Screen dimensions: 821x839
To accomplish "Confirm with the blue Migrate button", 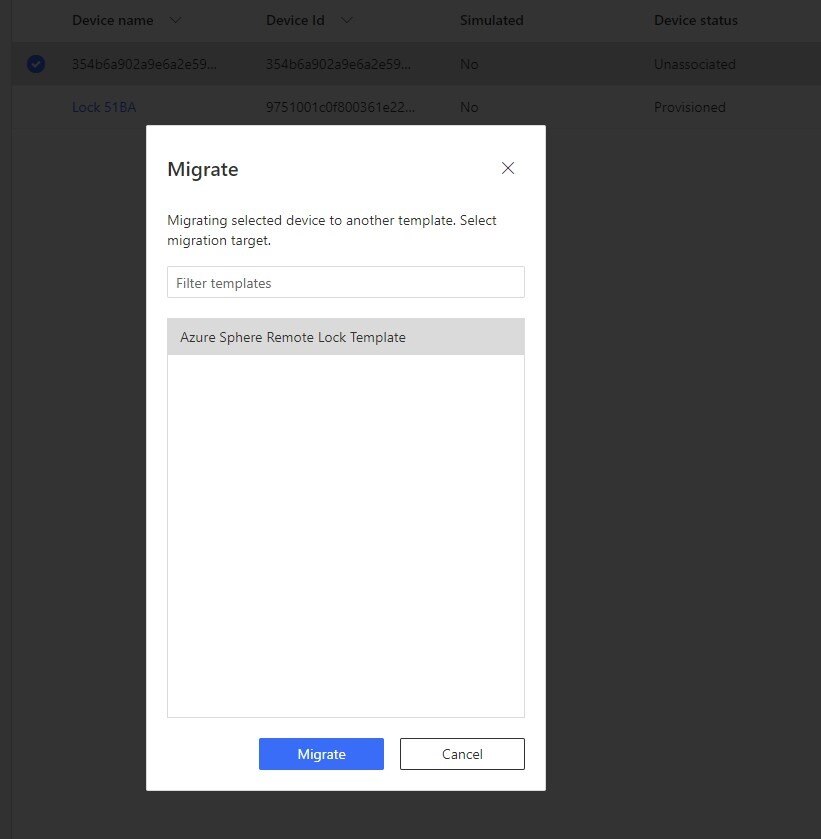I will tap(321, 754).
